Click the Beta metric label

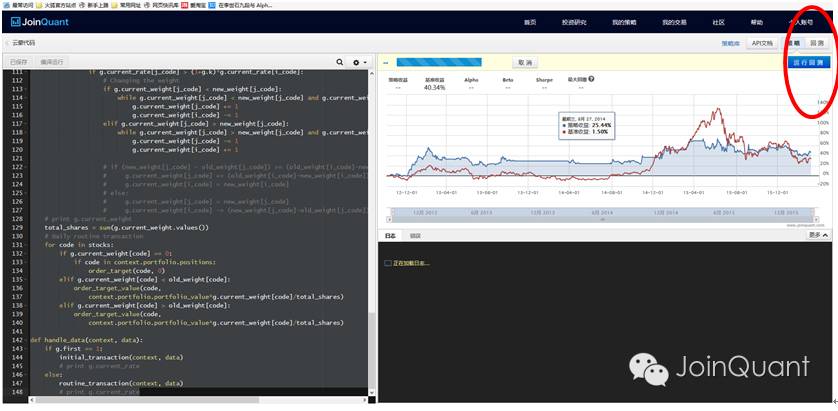[x=508, y=80]
